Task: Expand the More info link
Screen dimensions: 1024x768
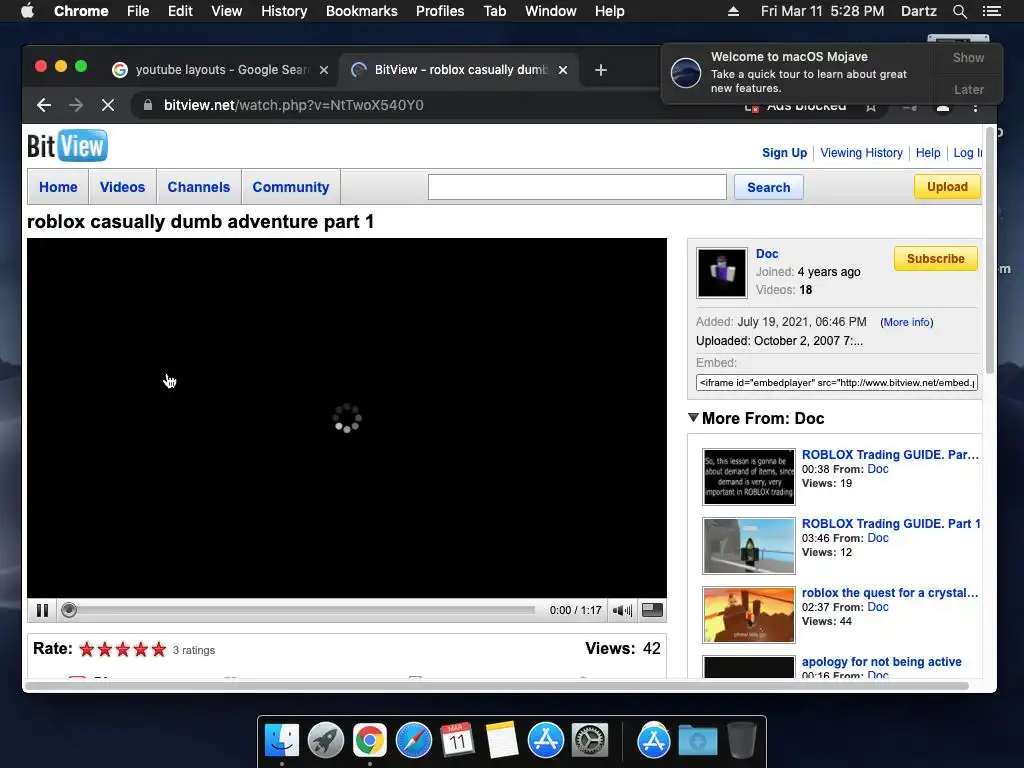Action: (906, 322)
